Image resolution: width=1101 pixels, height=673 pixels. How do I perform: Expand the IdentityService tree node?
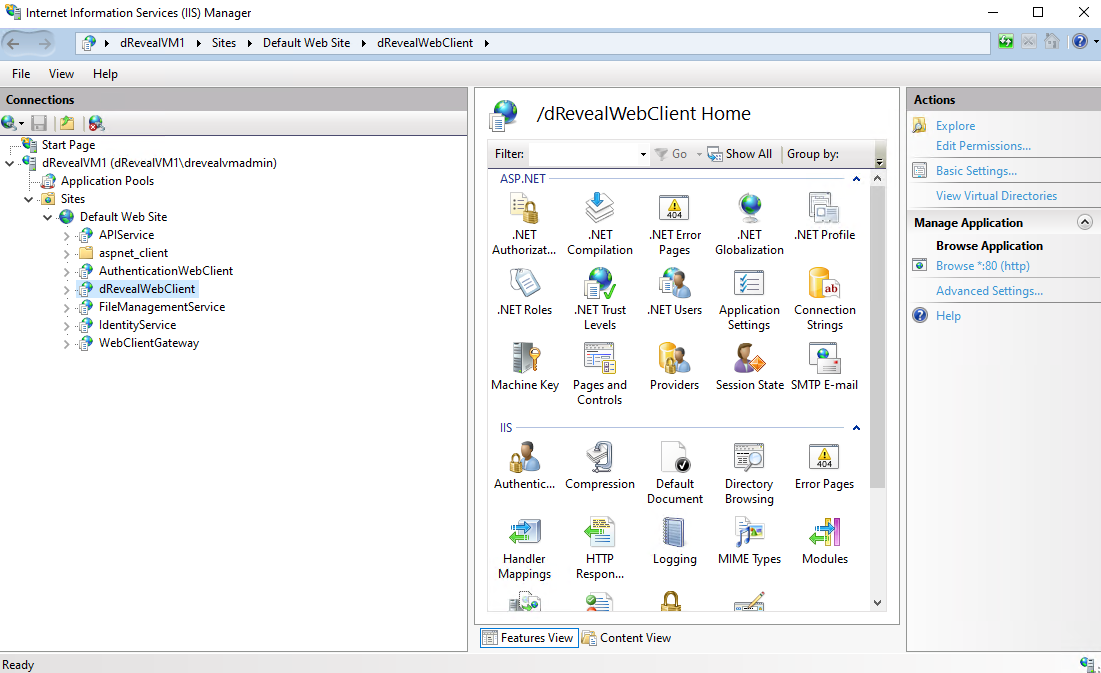[x=67, y=325]
